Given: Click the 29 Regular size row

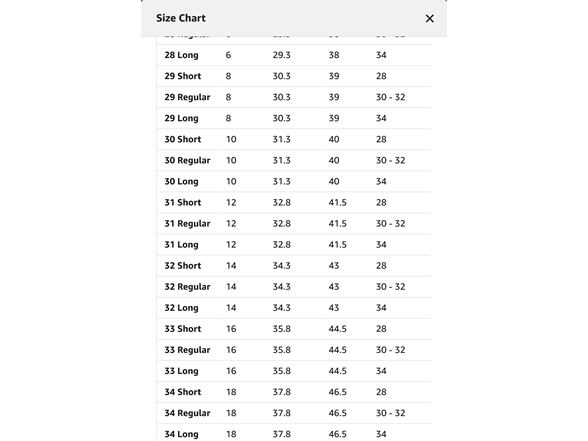Looking at the screenshot, I should click(294, 97).
